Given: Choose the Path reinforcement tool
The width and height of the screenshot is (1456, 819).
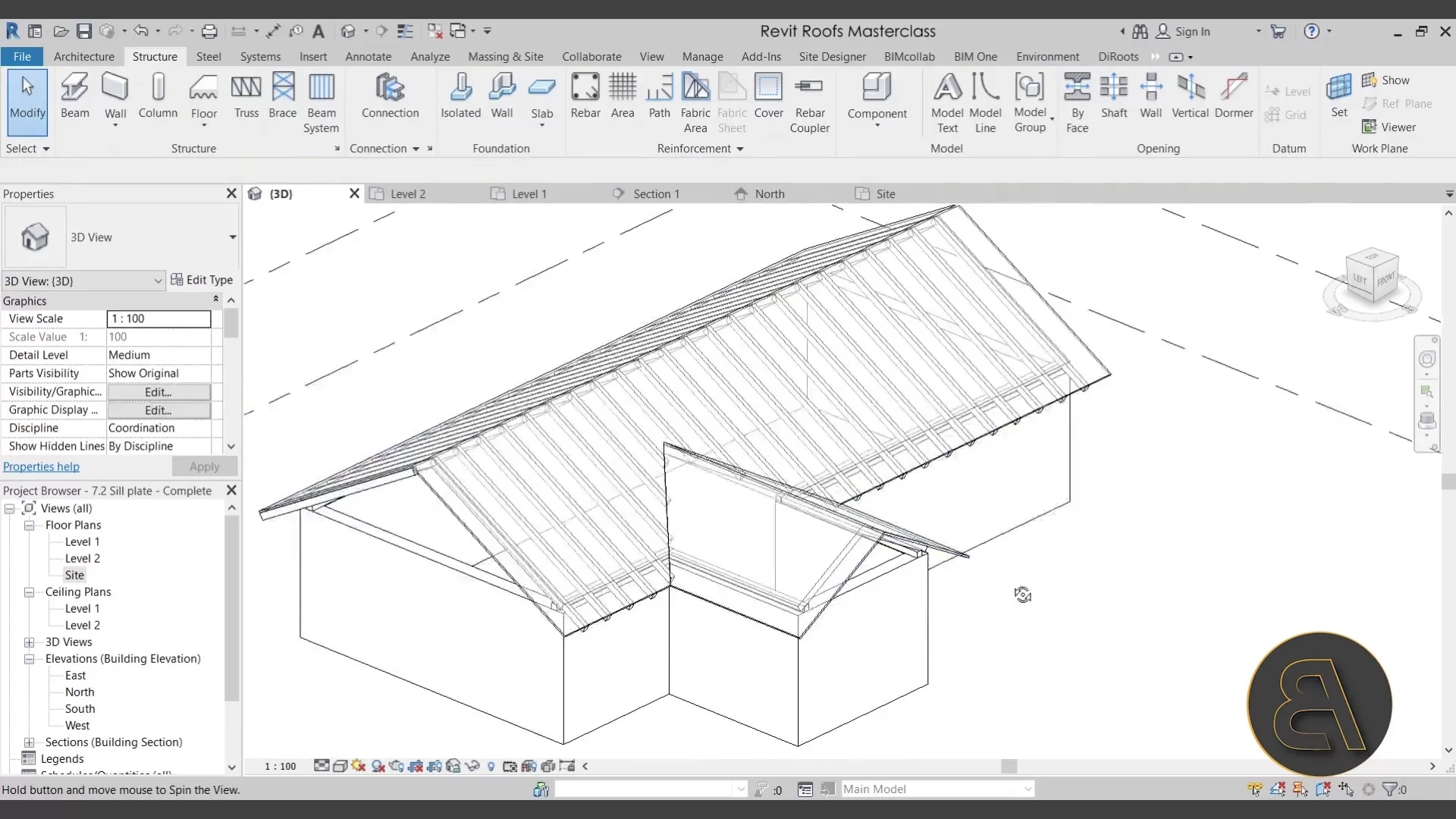Looking at the screenshot, I should click(x=659, y=96).
